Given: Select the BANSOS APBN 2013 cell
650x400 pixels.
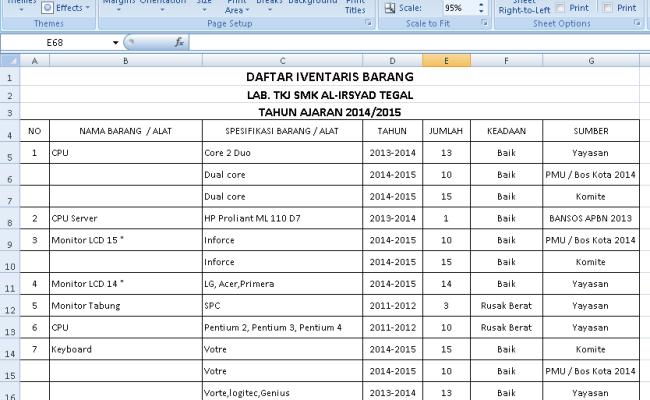Looking at the screenshot, I should point(591,218).
